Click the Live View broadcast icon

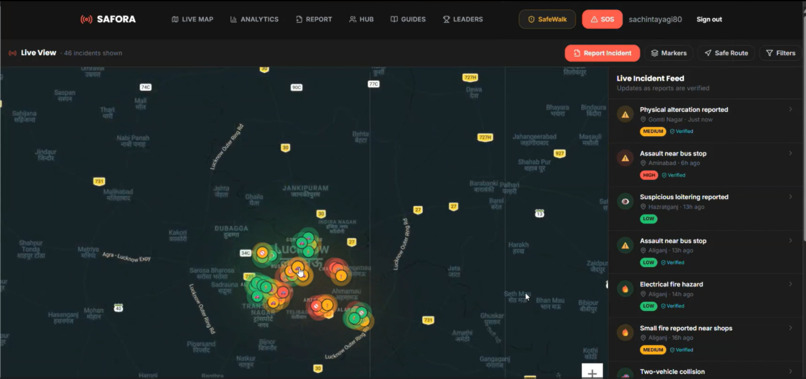[x=12, y=53]
